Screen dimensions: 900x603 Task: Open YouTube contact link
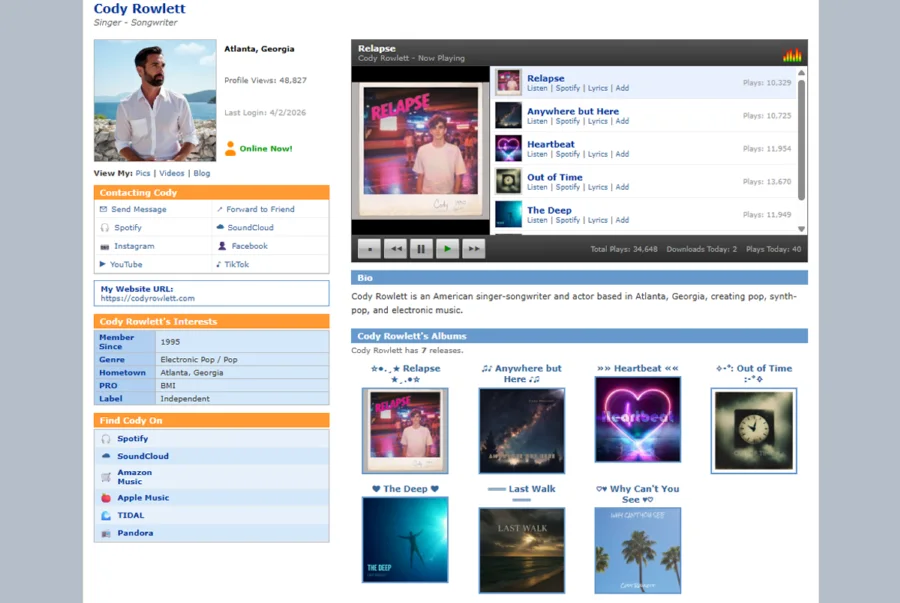[x=126, y=264]
